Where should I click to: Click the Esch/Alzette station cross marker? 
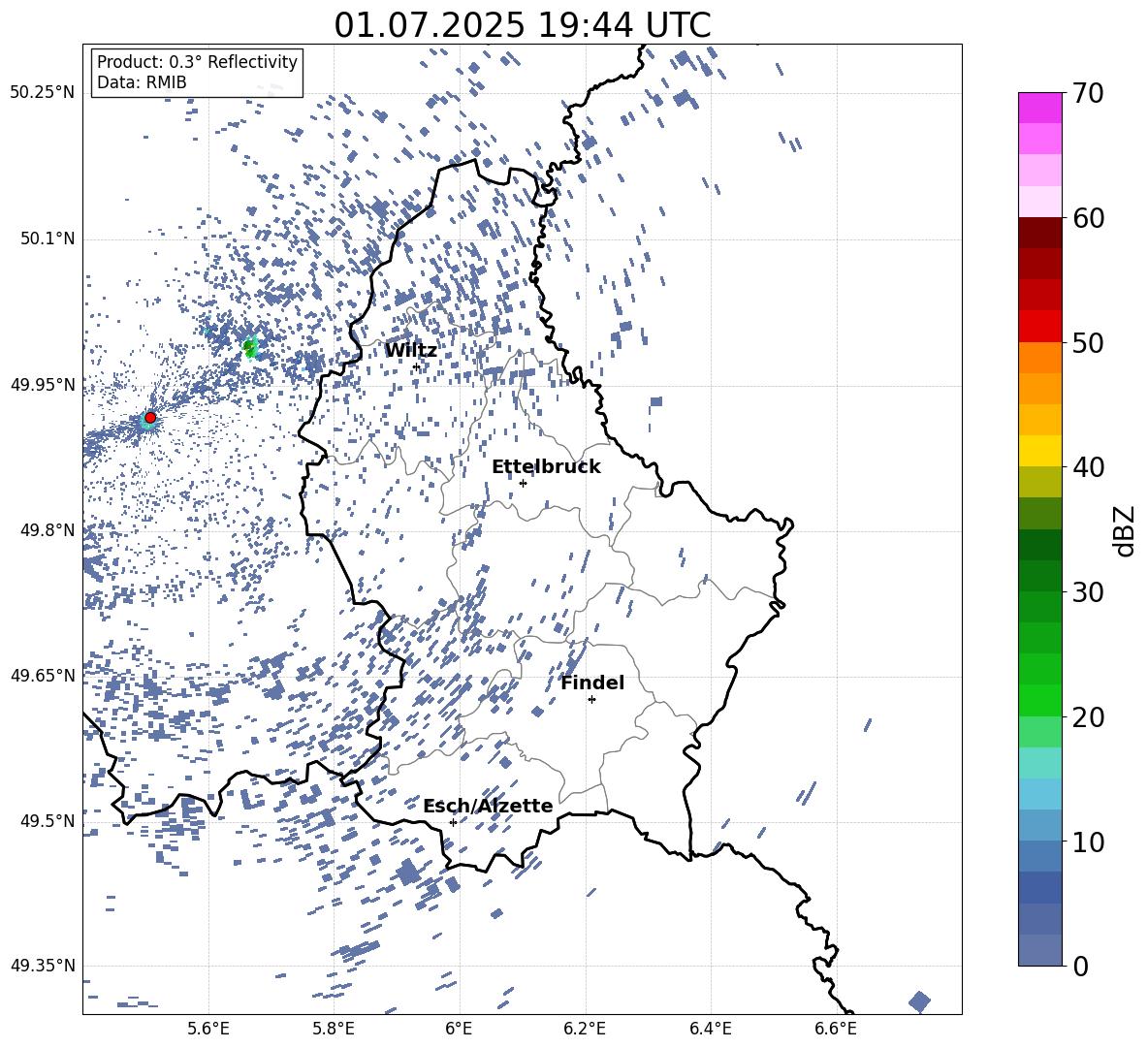tap(453, 822)
